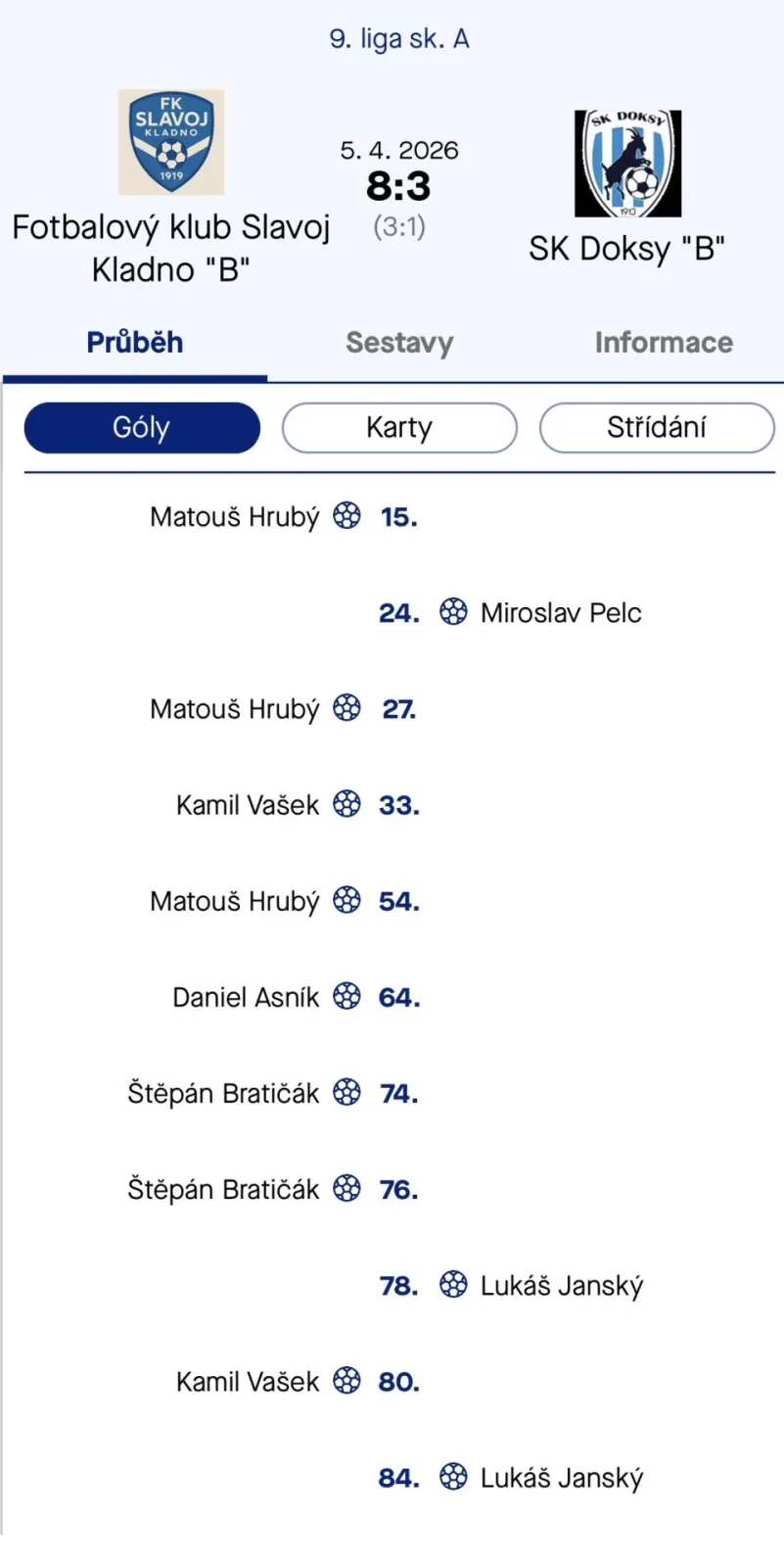This screenshot has width=784, height=1567.
Task: Click goal icon at minute 15
Action: (x=346, y=515)
